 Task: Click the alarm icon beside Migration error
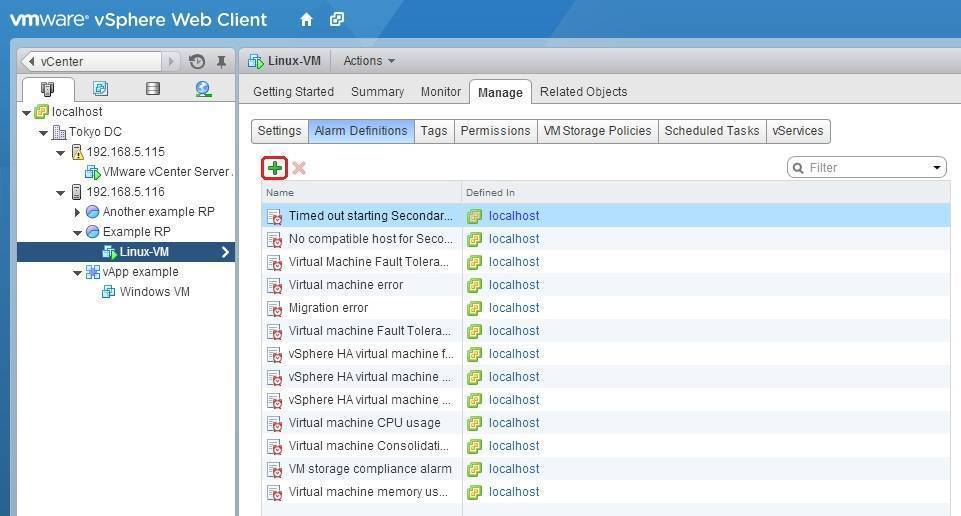pyautogui.click(x=275, y=308)
